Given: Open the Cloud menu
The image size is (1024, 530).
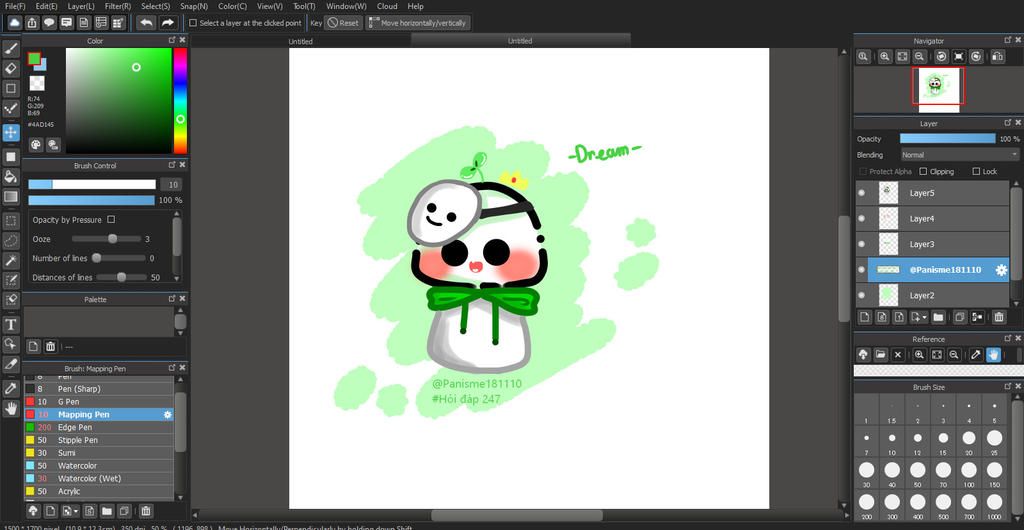Looking at the screenshot, I should click(x=387, y=6).
